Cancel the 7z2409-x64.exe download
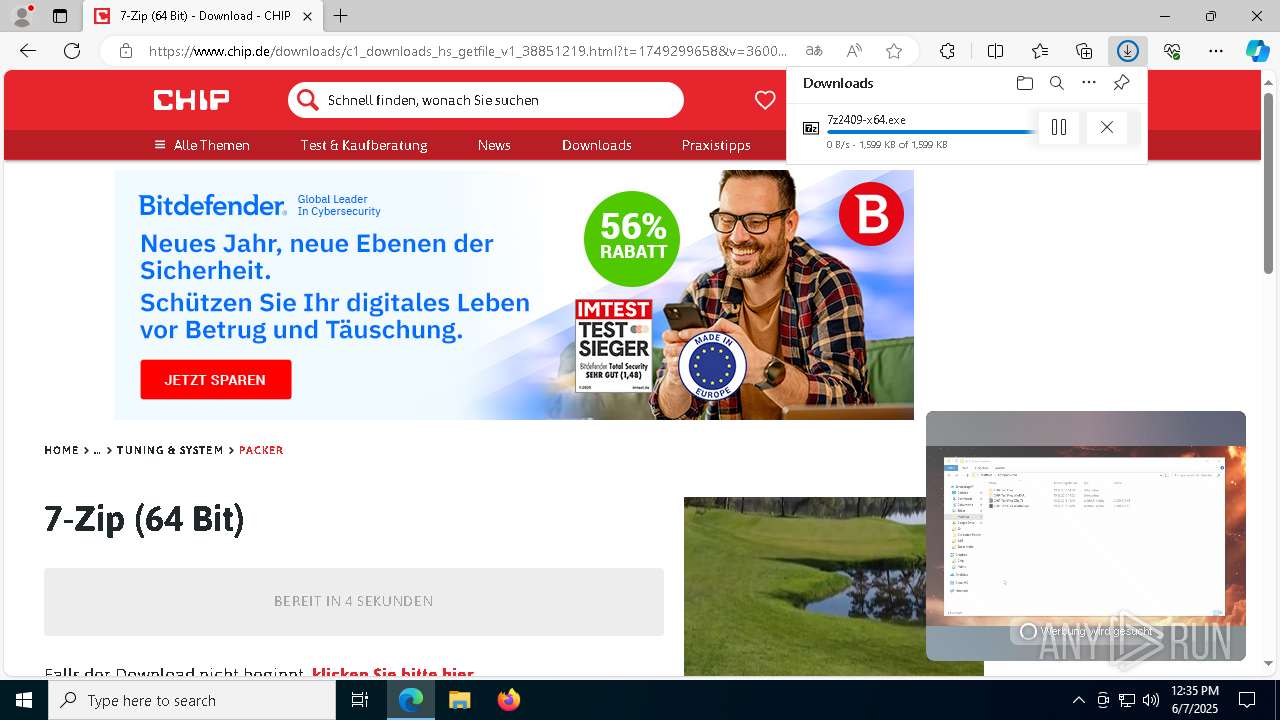The height and width of the screenshot is (720, 1280). (1106, 127)
